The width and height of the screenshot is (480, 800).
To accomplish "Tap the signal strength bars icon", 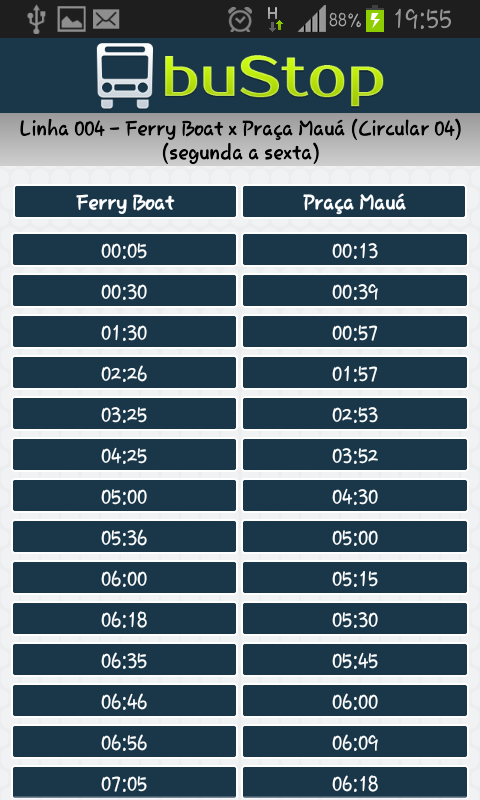I will click(312, 19).
